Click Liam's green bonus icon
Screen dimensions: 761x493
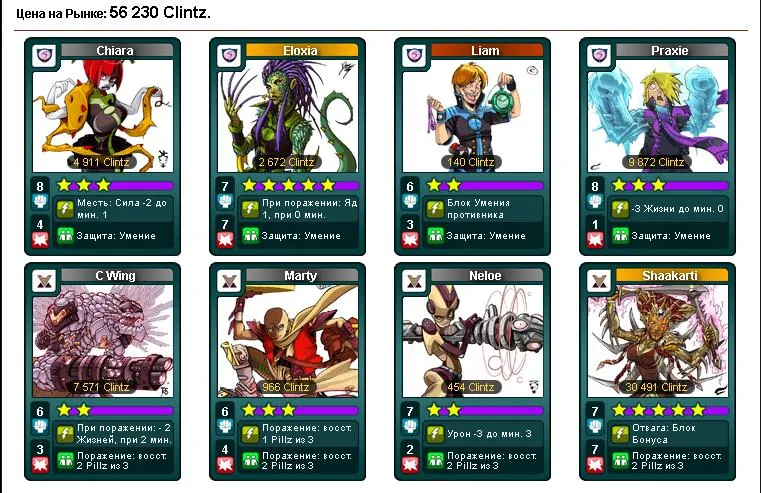coord(435,236)
